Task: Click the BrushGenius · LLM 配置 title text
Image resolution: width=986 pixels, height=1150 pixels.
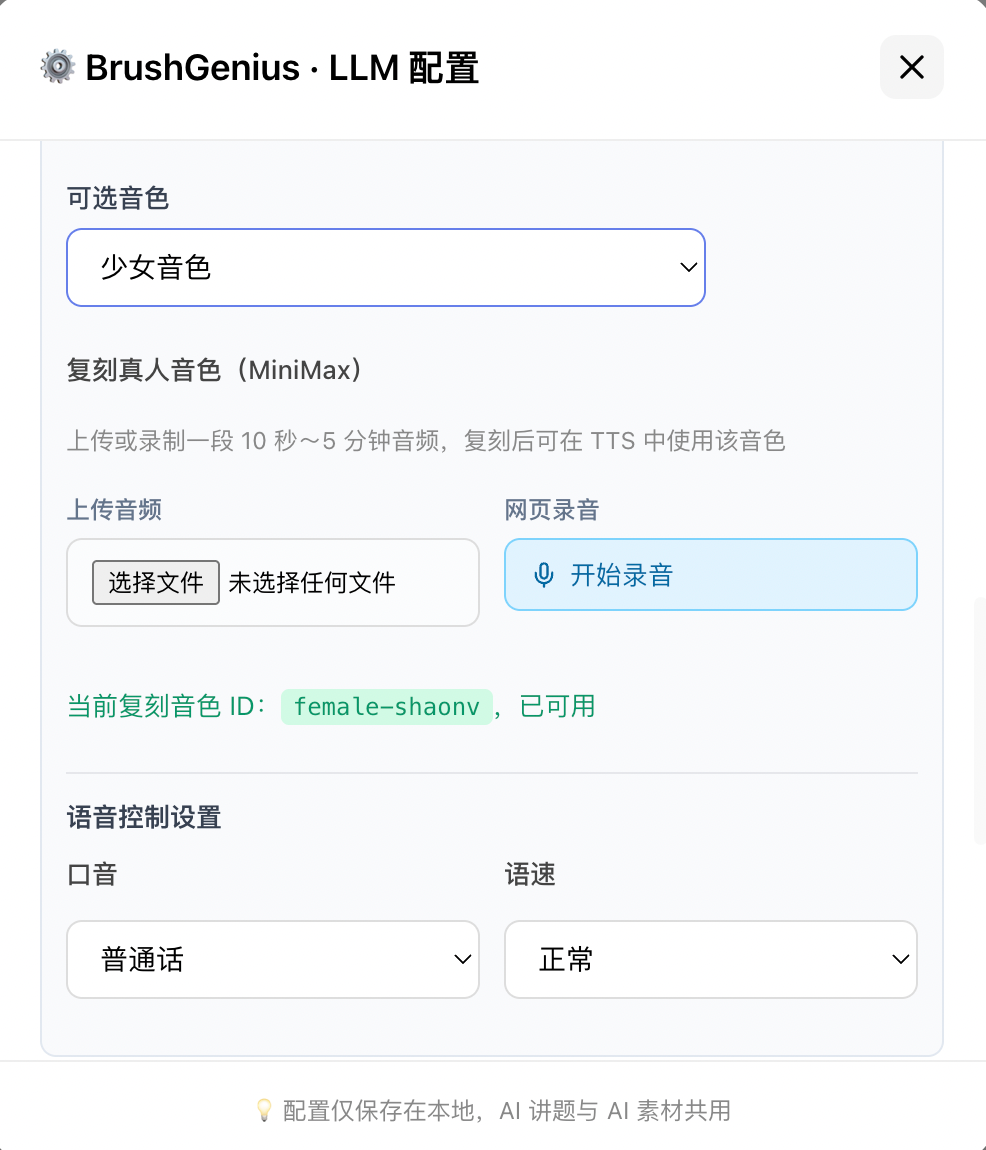Action: coord(282,68)
